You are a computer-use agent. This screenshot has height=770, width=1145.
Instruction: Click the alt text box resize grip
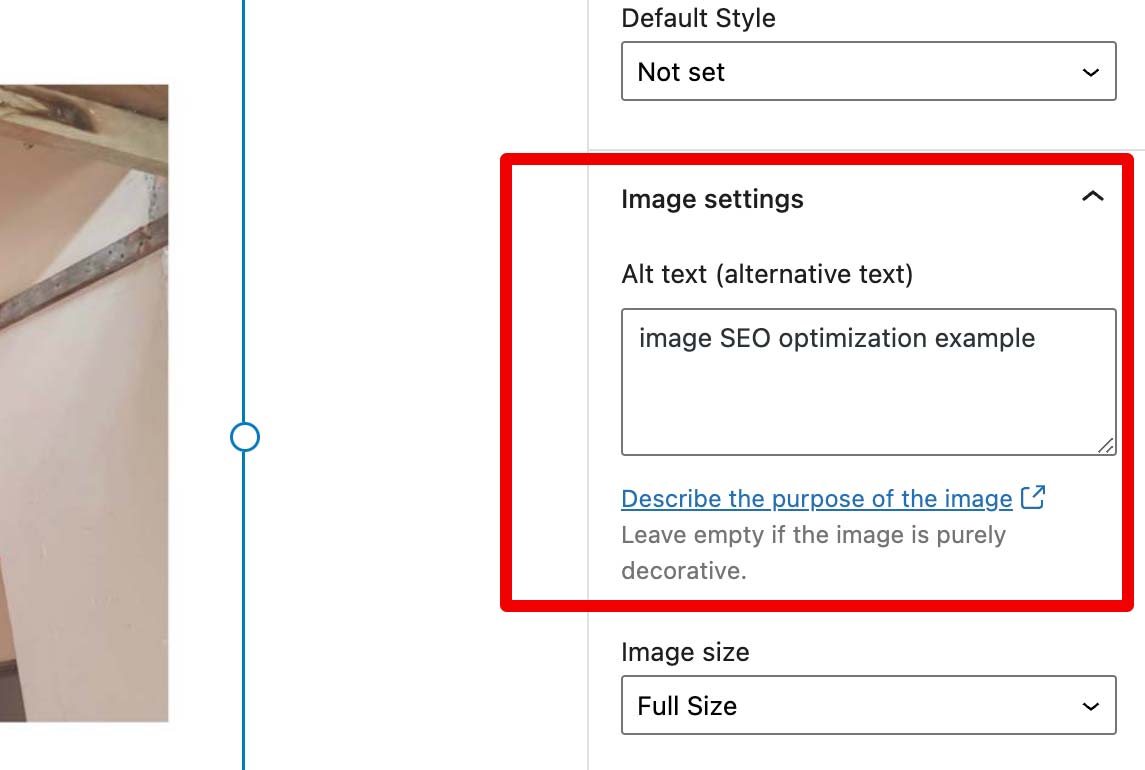[x=1106, y=445]
